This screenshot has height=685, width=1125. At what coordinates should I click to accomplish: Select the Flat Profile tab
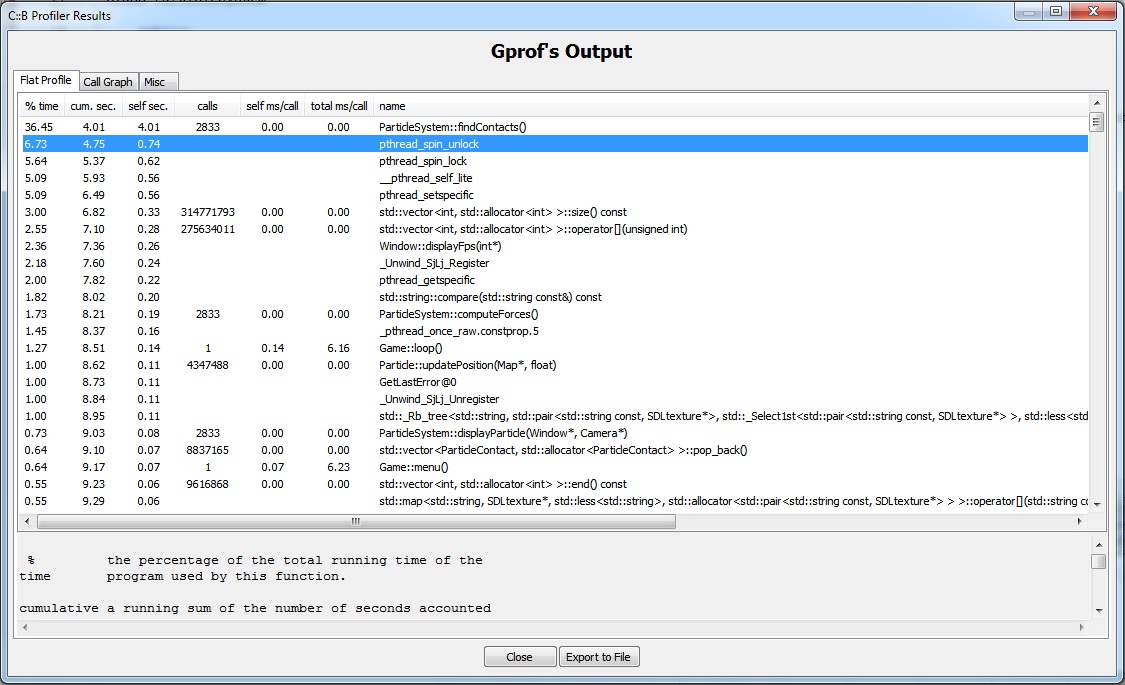tap(46, 80)
